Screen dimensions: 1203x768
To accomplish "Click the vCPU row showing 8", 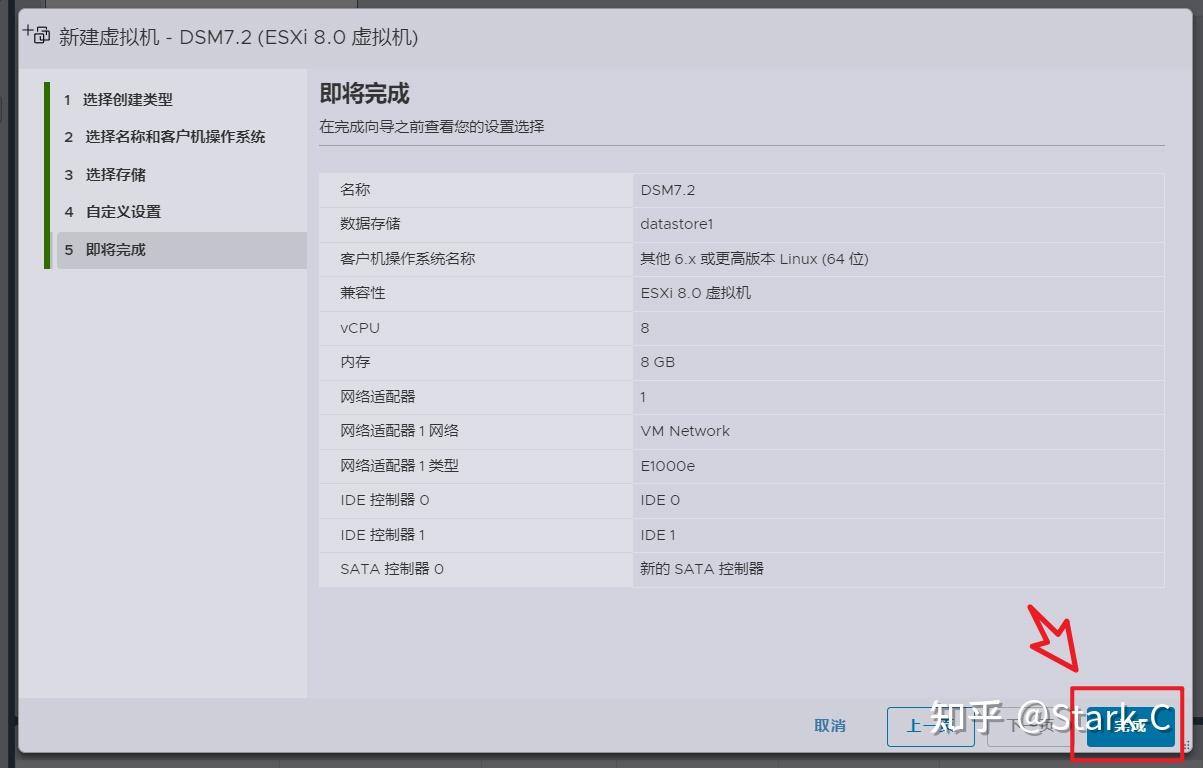I will click(742, 327).
